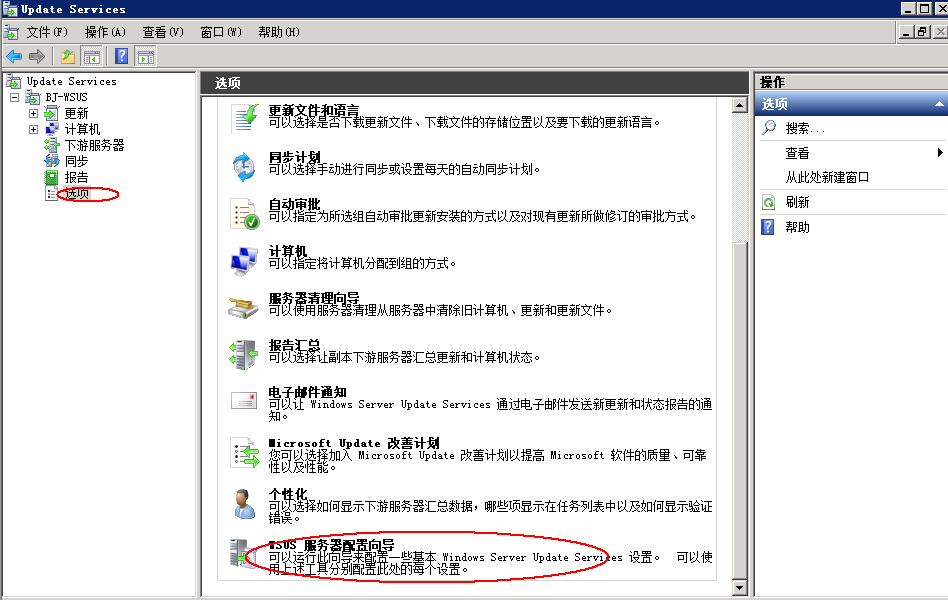Click the BJ-WSUS server icon in the tree
Image resolution: width=948 pixels, height=600 pixels.
click(x=33, y=97)
